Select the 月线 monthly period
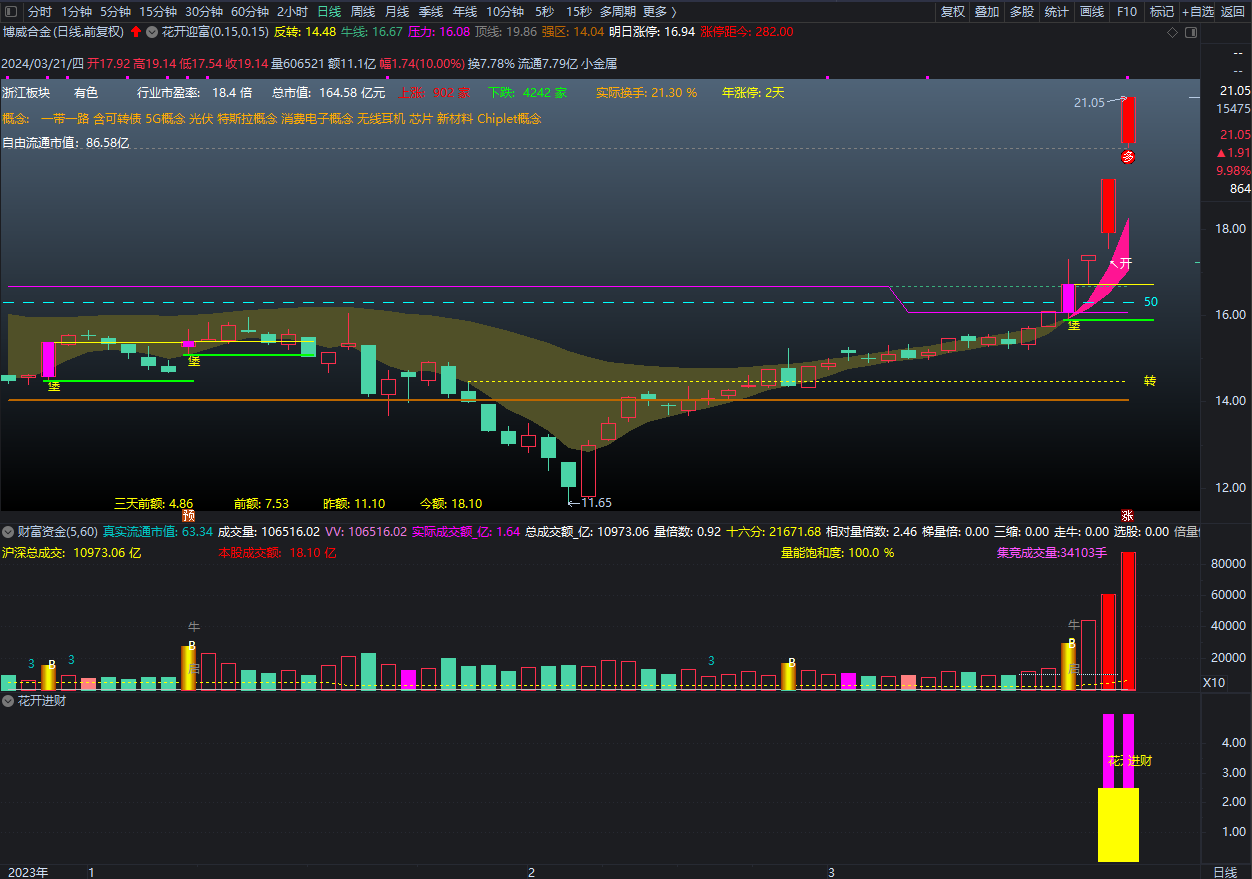This screenshot has height=879, width=1252. pyautogui.click(x=397, y=12)
